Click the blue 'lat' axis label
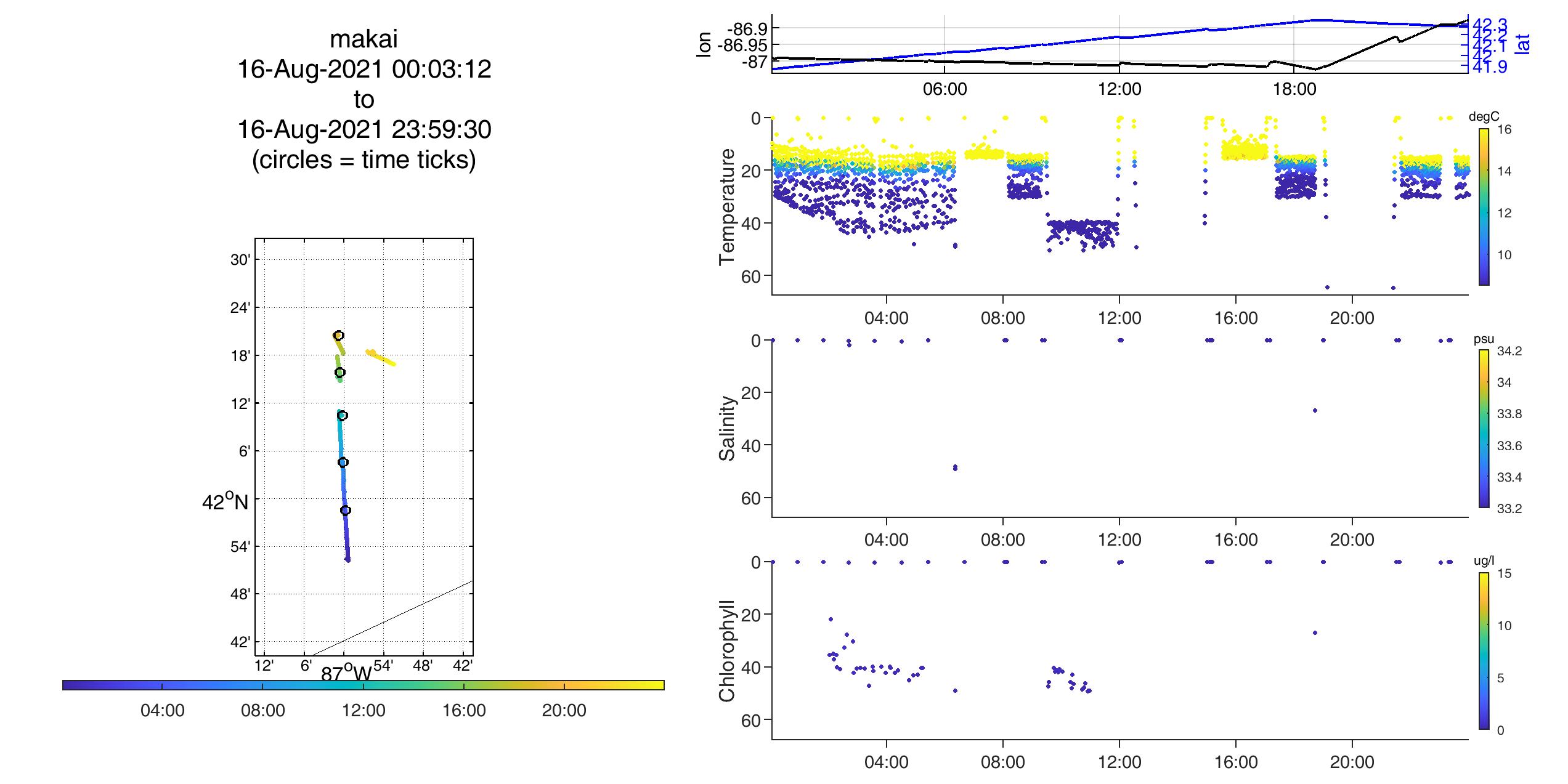Image resolution: width=1568 pixels, height=784 pixels. click(x=1522, y=44)
